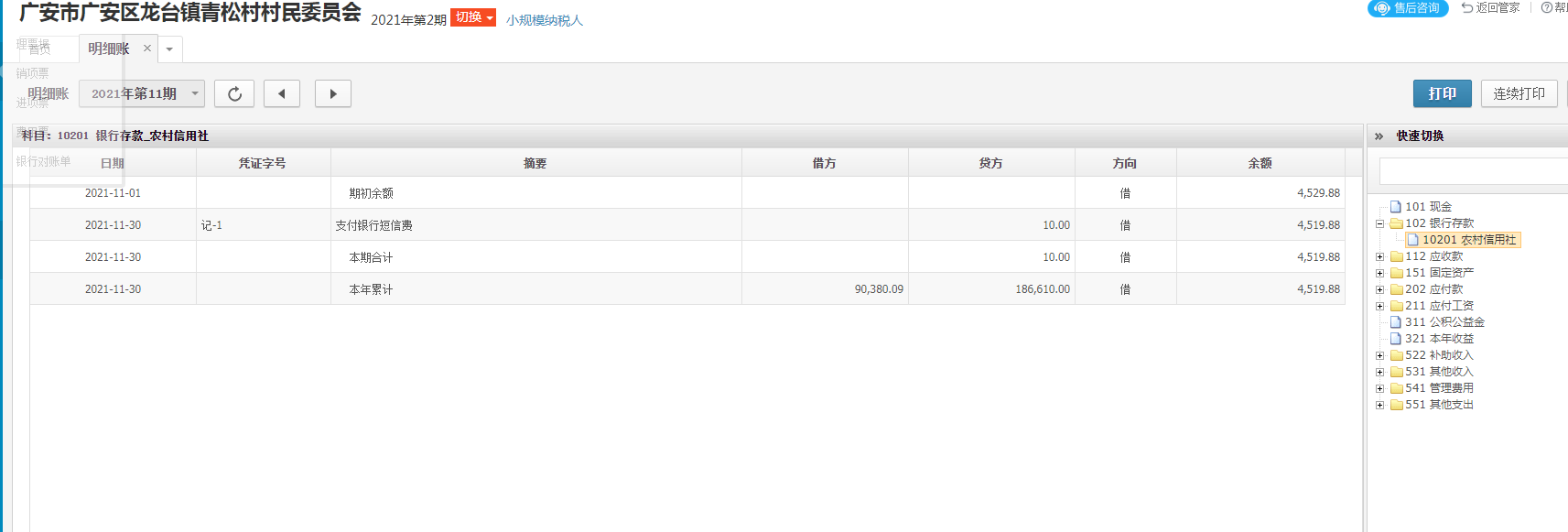1568x532 pixels.
Task: Click the 期初余额 row summary
Action: coord(371,193)
